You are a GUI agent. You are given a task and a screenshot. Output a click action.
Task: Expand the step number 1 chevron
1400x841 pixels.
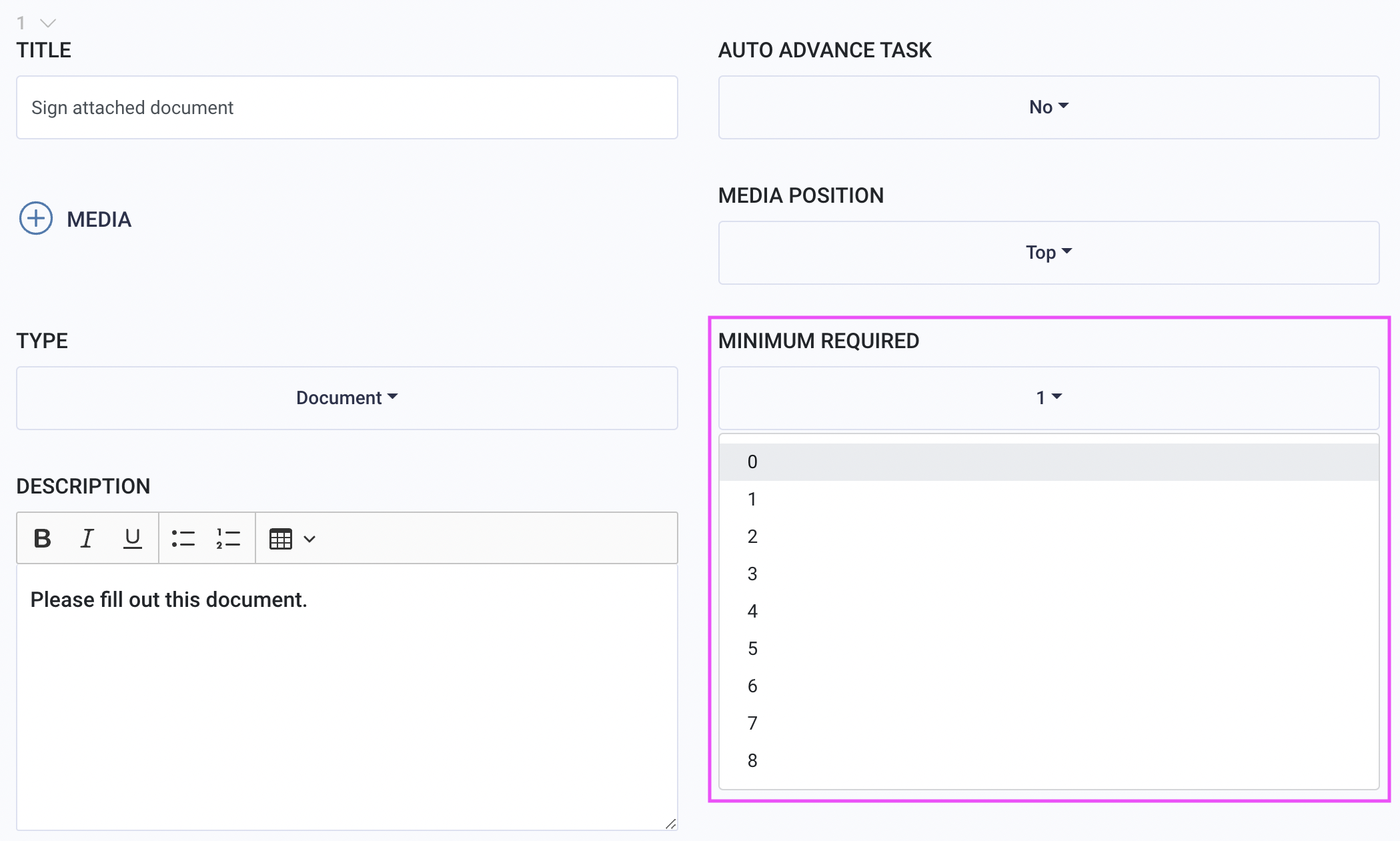point(48,23)
